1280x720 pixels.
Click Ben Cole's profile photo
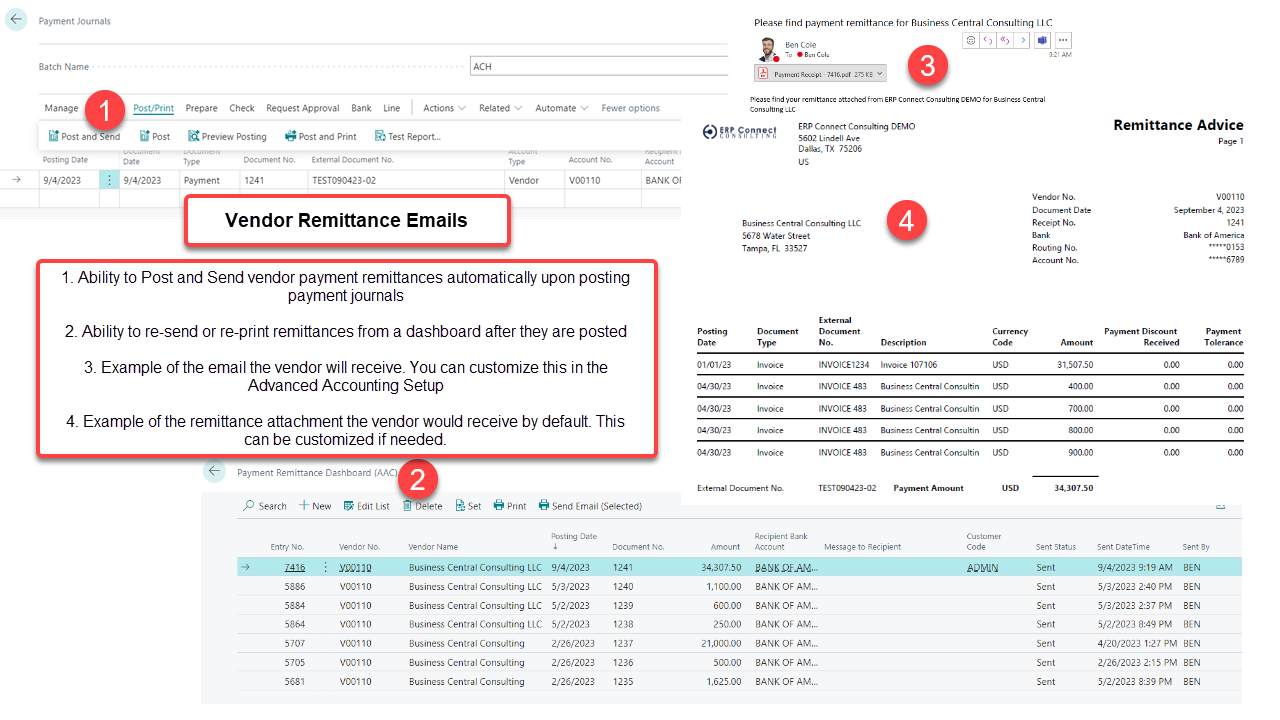[767, 49]
